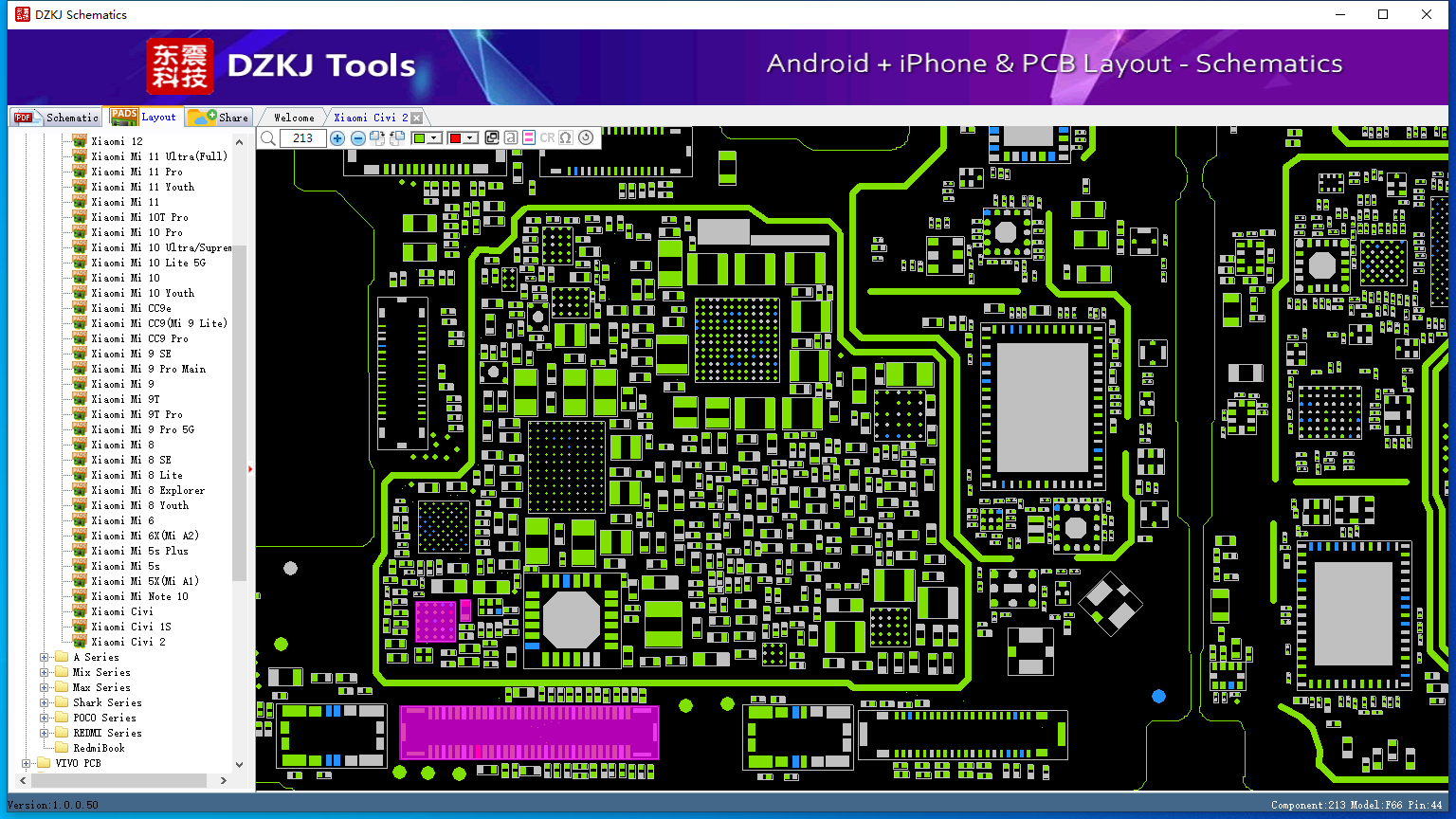1456x819 pixels.
Task: Click the component number field showing 213
Action: tap(303, 138)
